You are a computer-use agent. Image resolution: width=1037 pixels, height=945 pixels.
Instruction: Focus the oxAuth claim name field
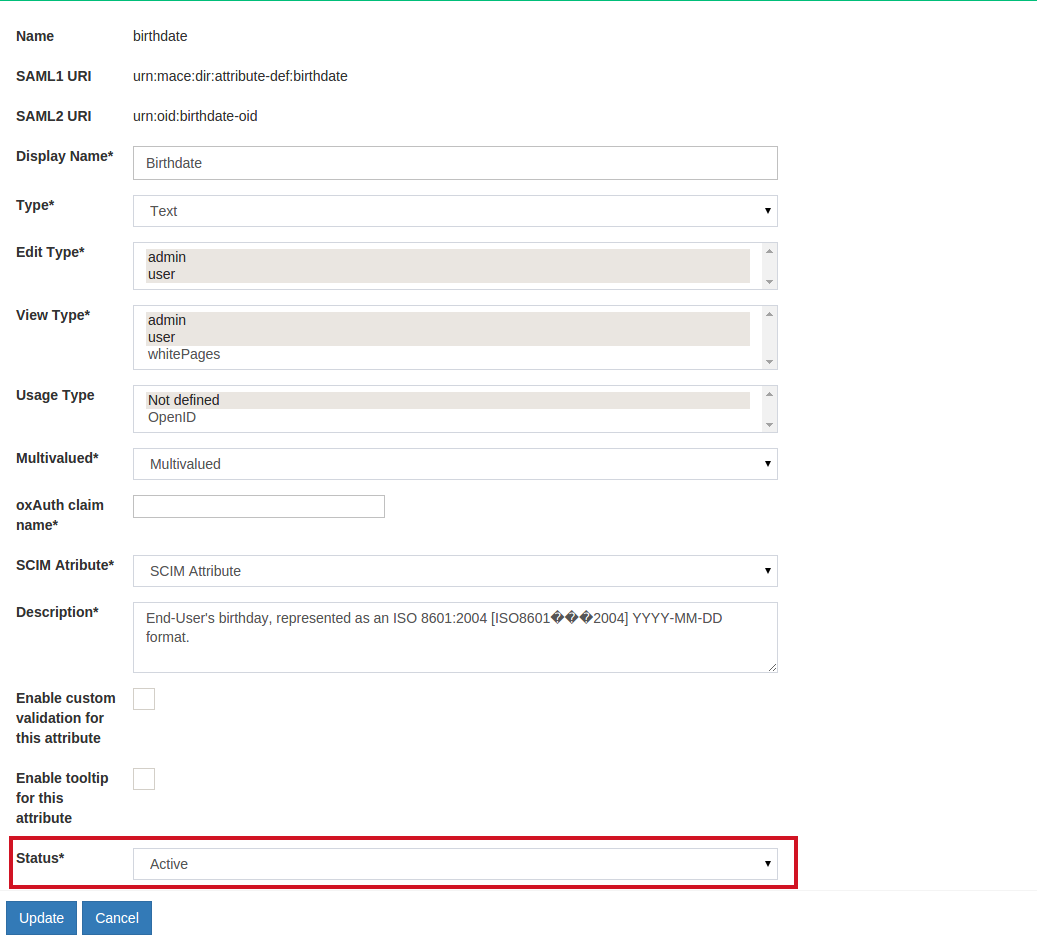259,507
